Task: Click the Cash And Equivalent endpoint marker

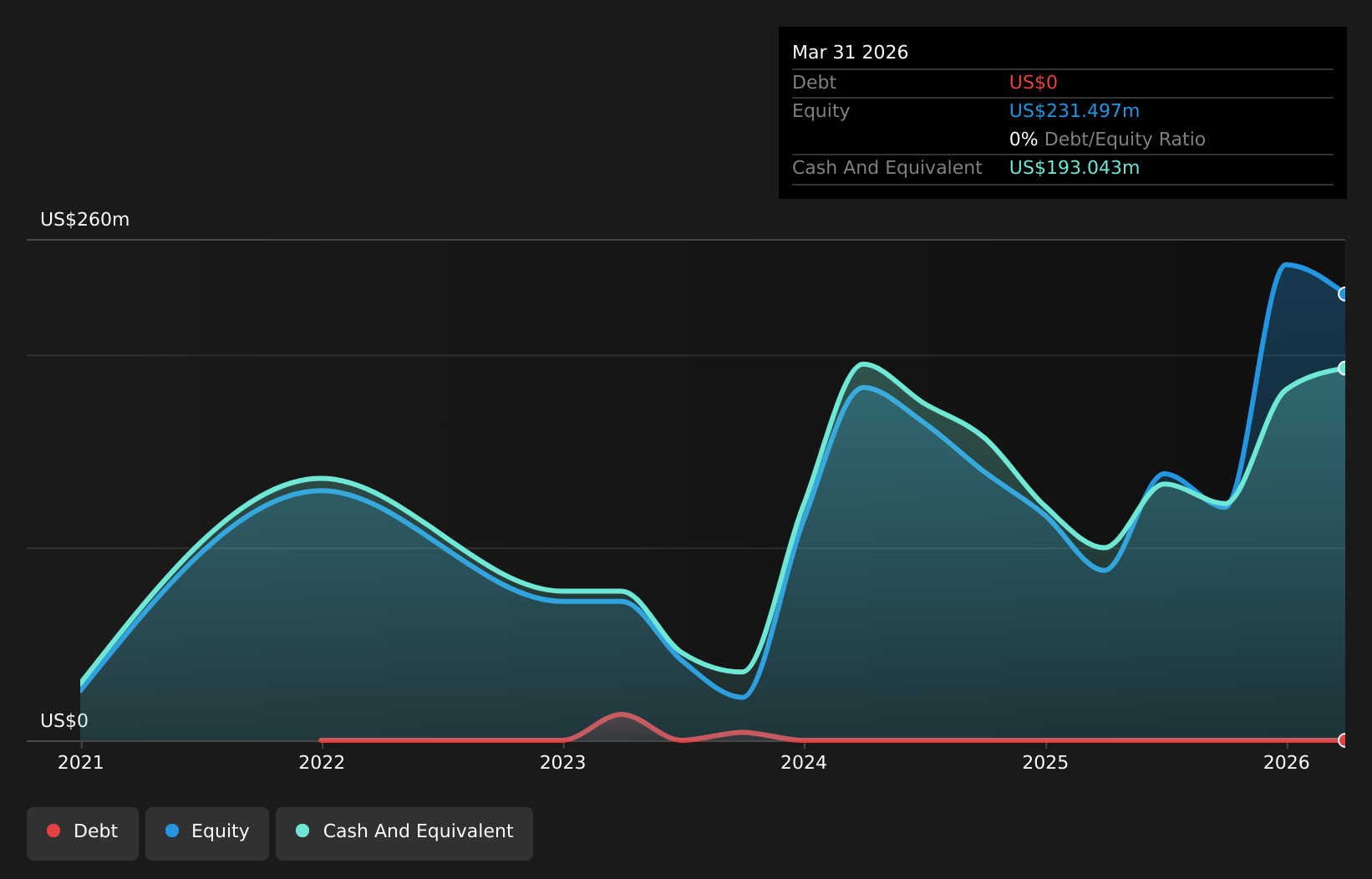Action: click(1344, 368)
